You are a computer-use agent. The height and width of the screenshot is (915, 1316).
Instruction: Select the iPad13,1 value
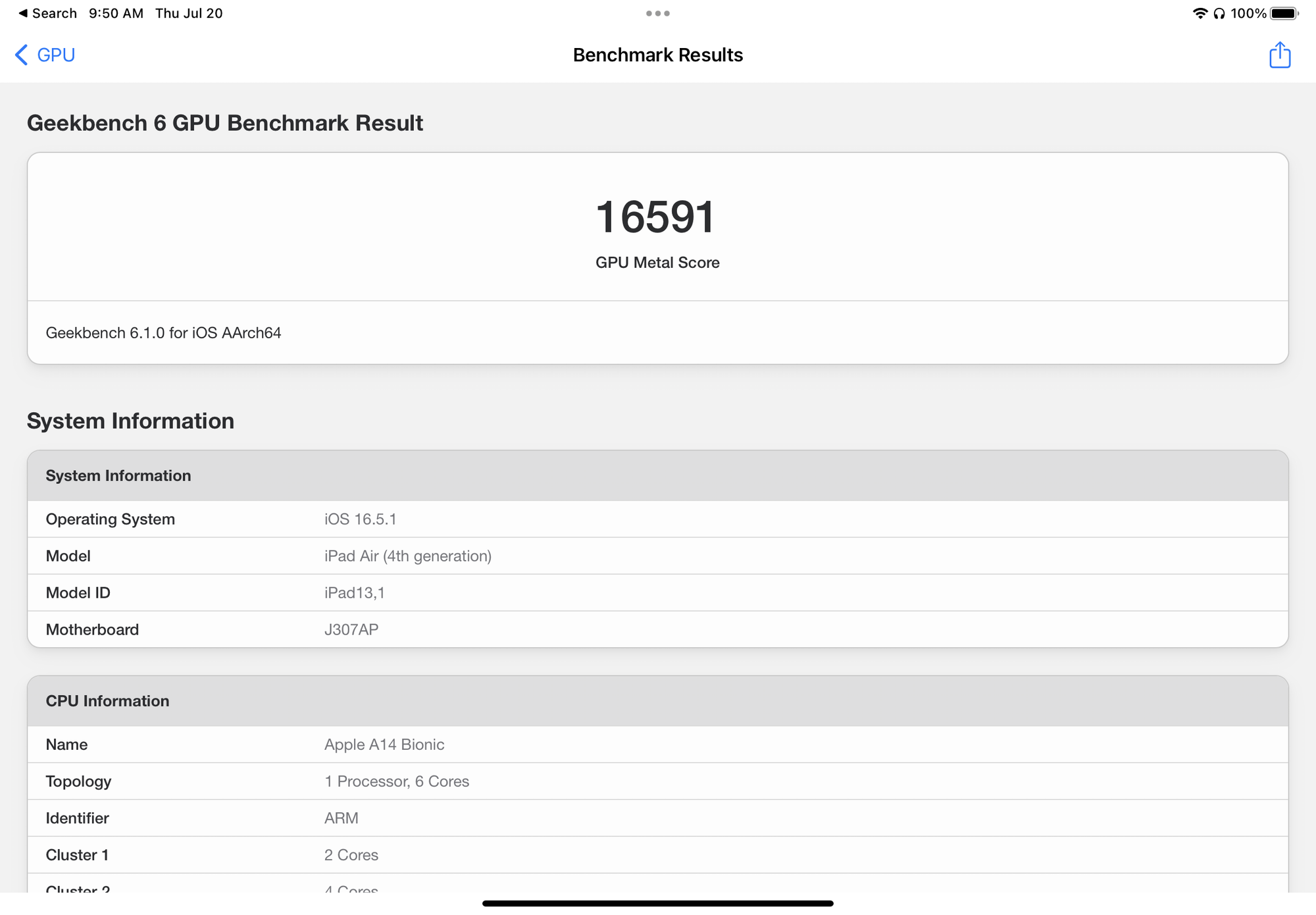tap(355, 593)
